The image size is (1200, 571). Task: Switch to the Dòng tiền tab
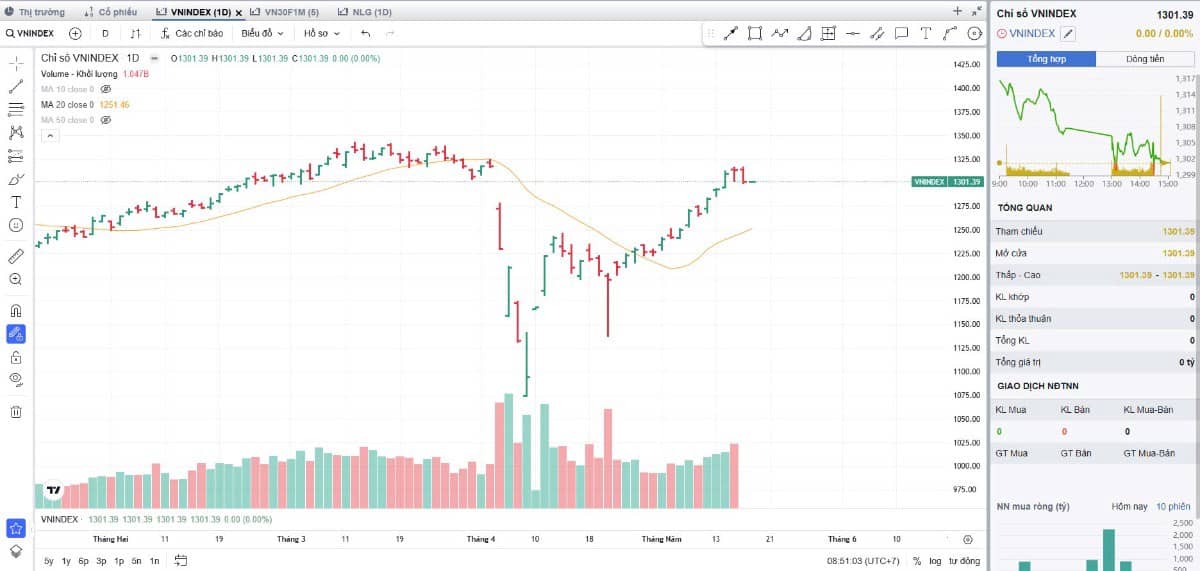tap(1144, 59)
